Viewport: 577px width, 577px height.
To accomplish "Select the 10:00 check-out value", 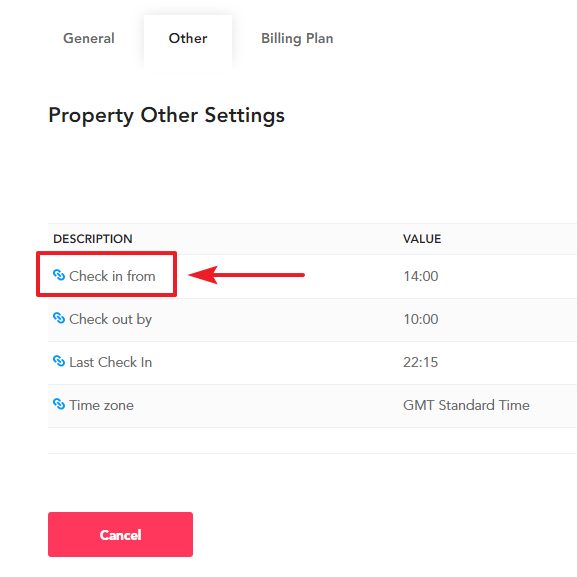I will point(421,319).
